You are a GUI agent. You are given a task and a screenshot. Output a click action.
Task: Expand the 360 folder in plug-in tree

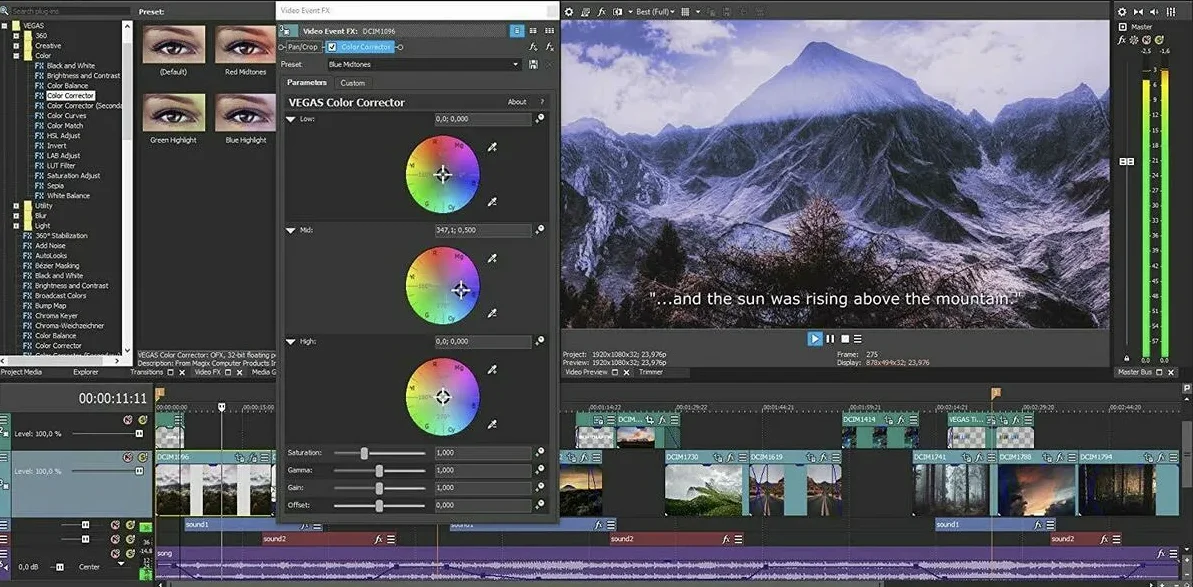[16, 36]
